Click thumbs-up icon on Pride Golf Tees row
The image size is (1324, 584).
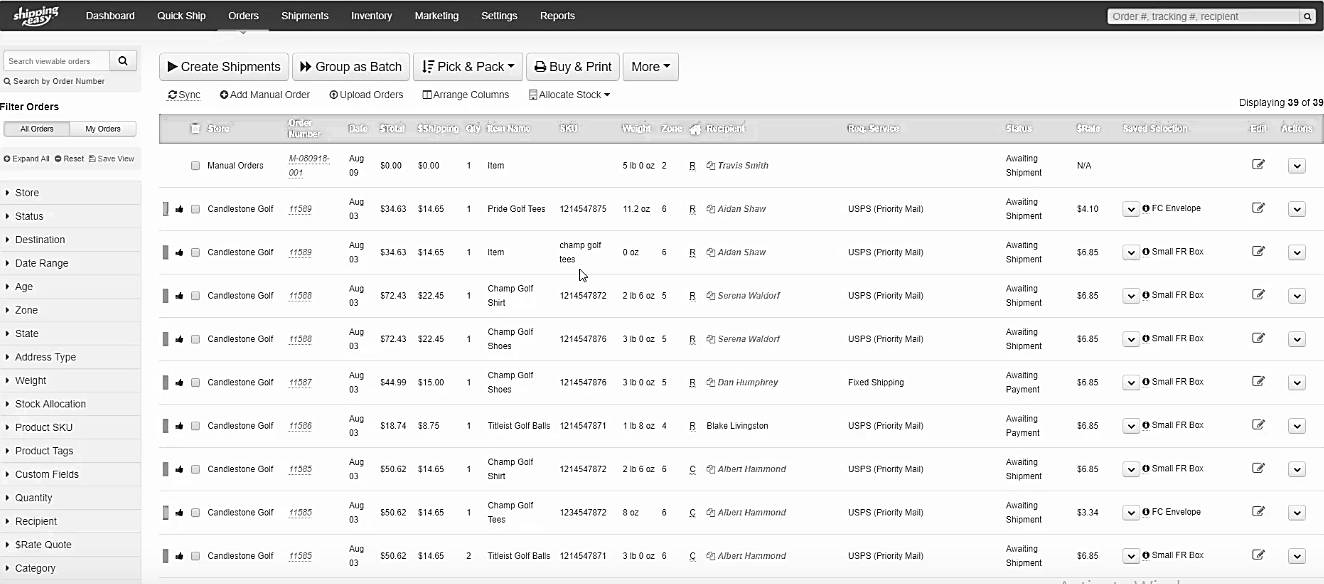click(x=180, y=209)
